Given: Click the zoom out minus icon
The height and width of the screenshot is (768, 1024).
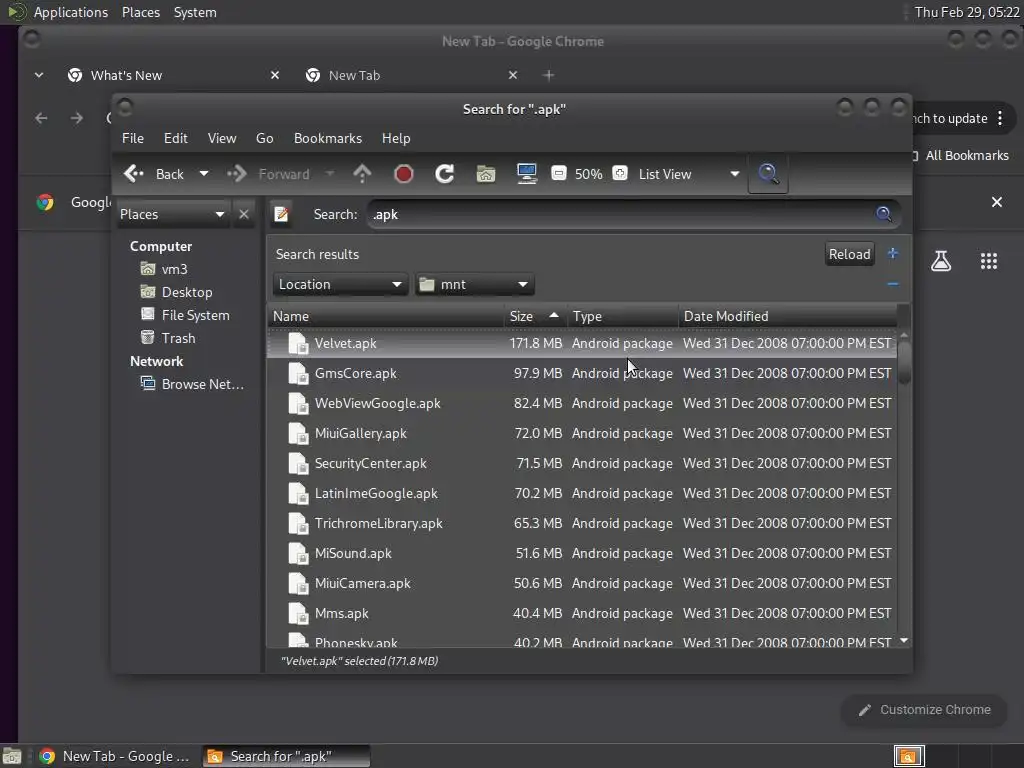Looking at the screenshot, I should (558, 174).
